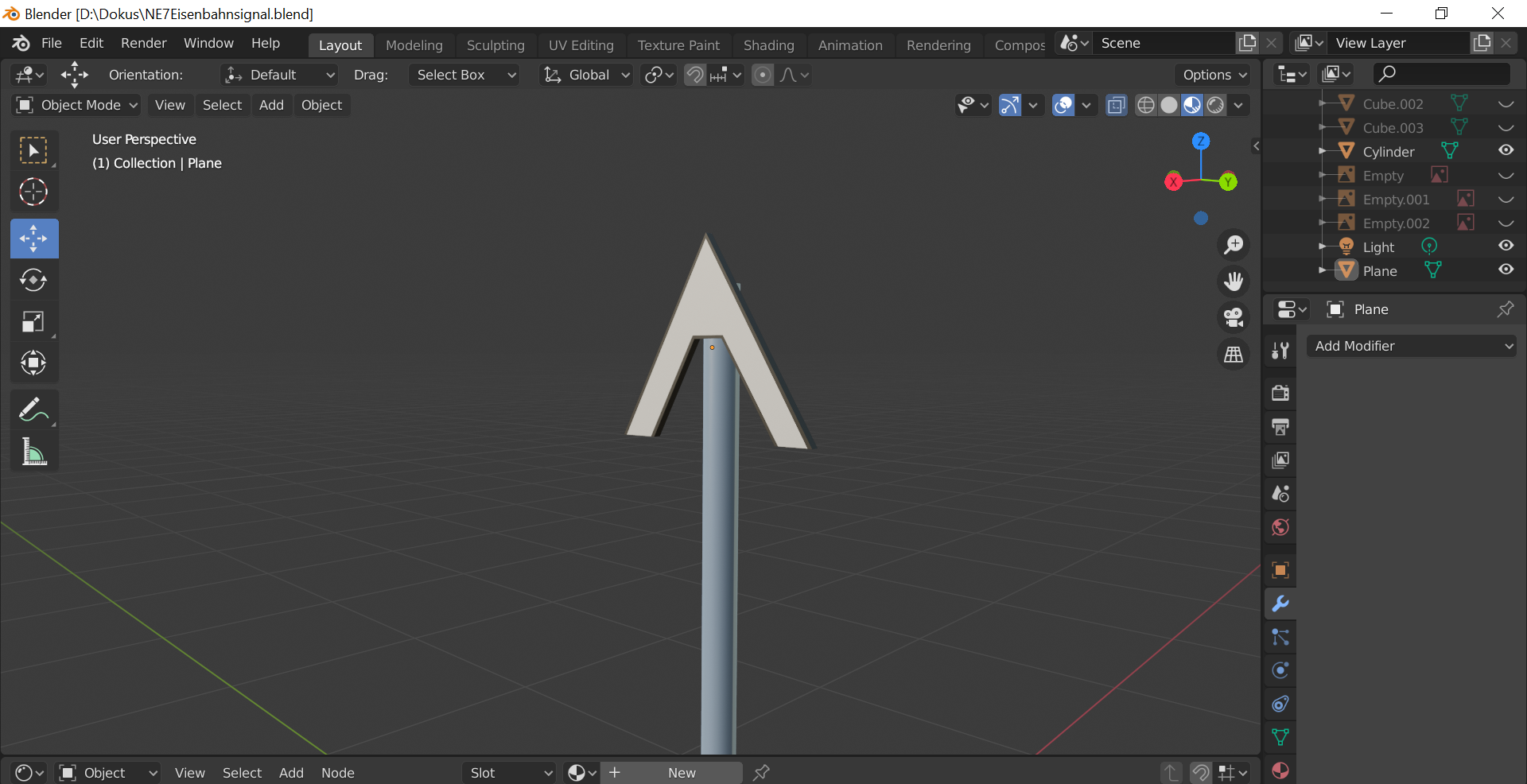This screenshot has width=1527, height=784.
Task: Toggle X-ray view in viewport header
Action: pyautogui.click(x=1117, y=105)
